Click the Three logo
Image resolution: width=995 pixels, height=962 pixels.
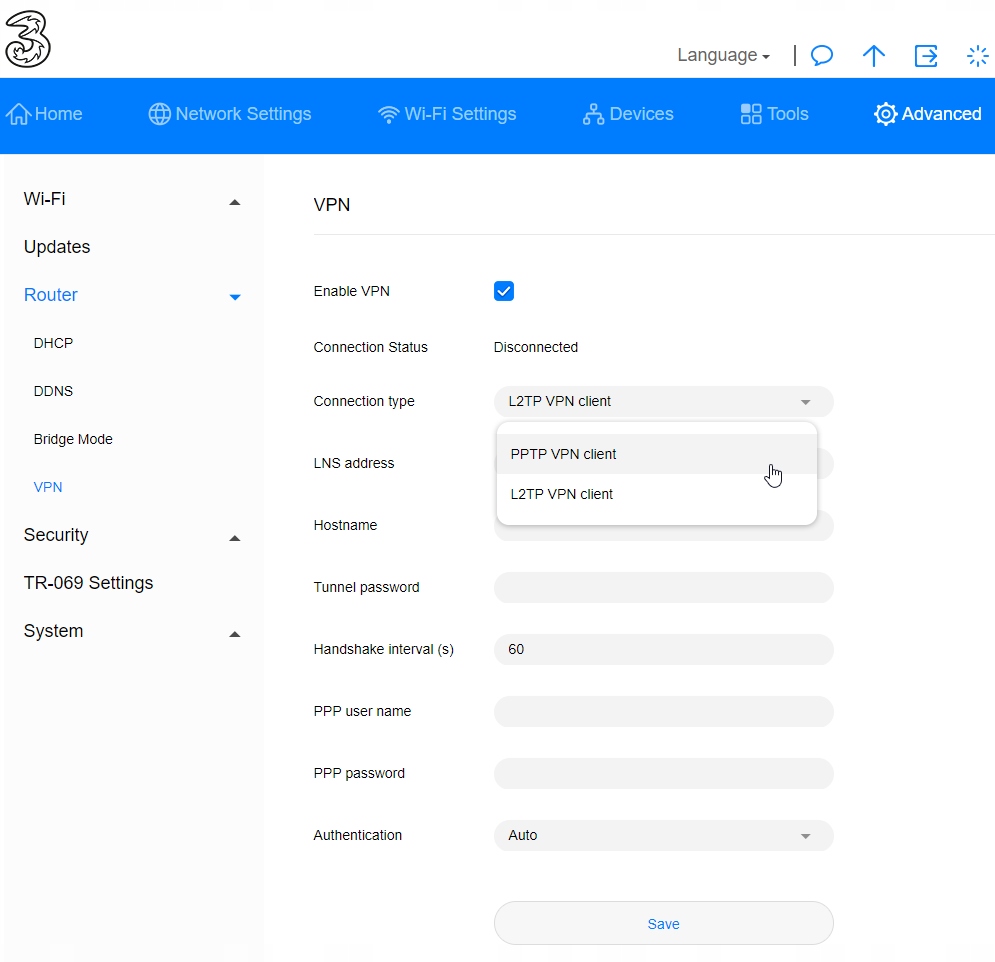pyautogui.click(x=28, y=40)
